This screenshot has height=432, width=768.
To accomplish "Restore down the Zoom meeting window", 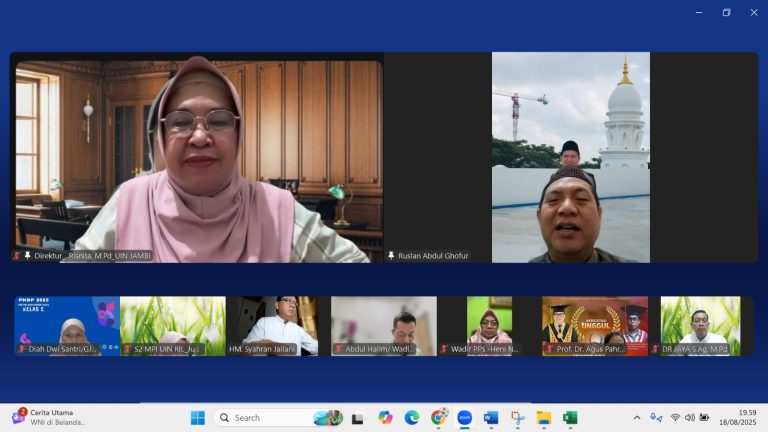I will (726, 13).
